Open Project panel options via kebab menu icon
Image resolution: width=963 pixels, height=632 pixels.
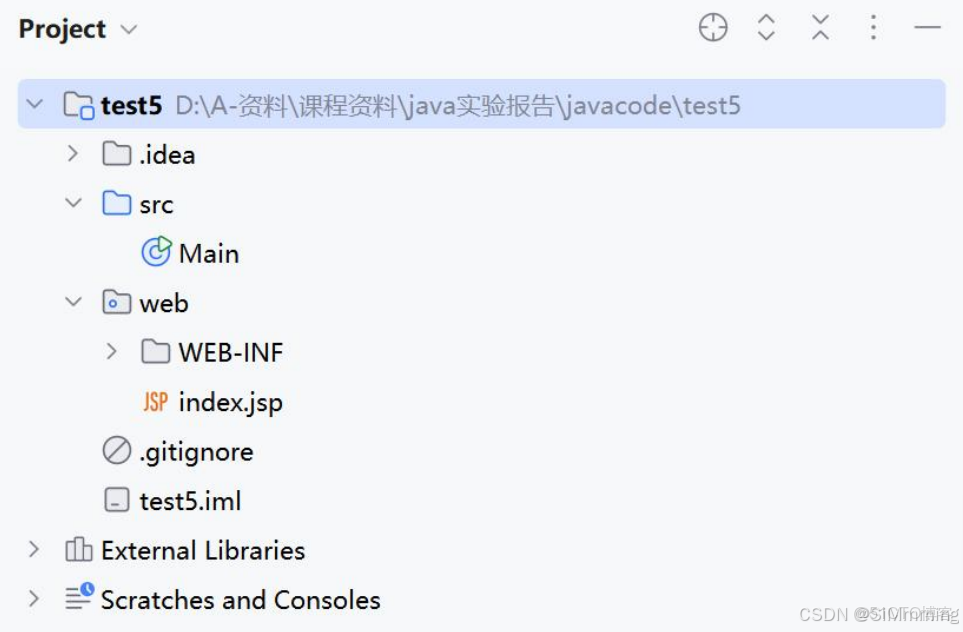(x=873, y=28)
